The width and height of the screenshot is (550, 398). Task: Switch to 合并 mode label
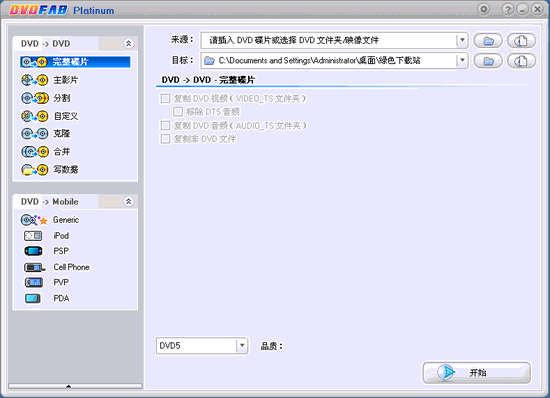click(x=62, y=151)
